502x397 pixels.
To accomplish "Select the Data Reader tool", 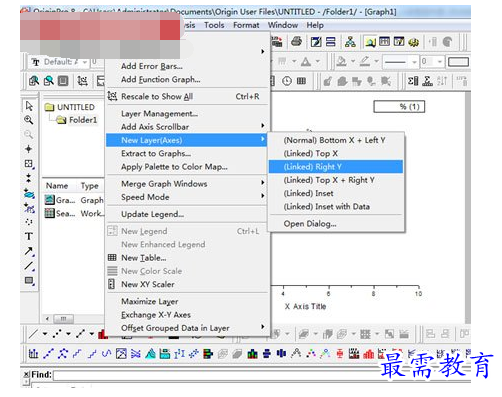I will click(29, 164).
